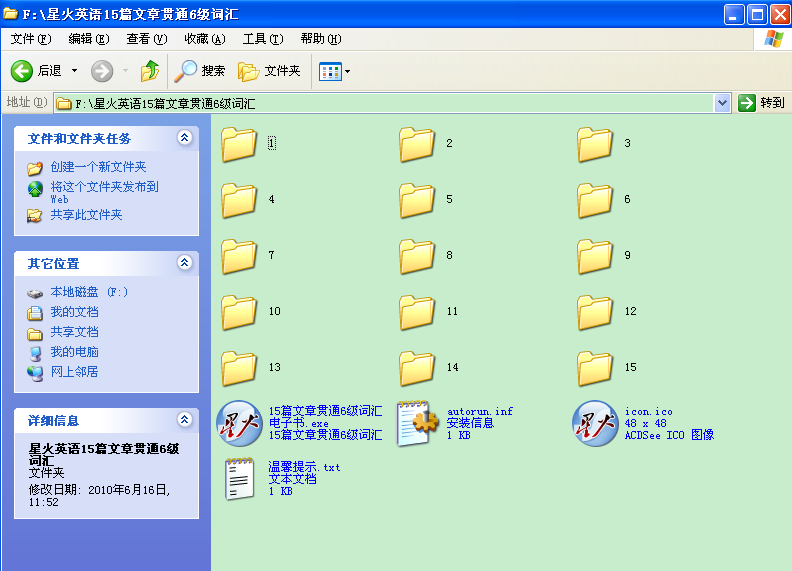Select folder icon named 8

(x=417, y=256)
